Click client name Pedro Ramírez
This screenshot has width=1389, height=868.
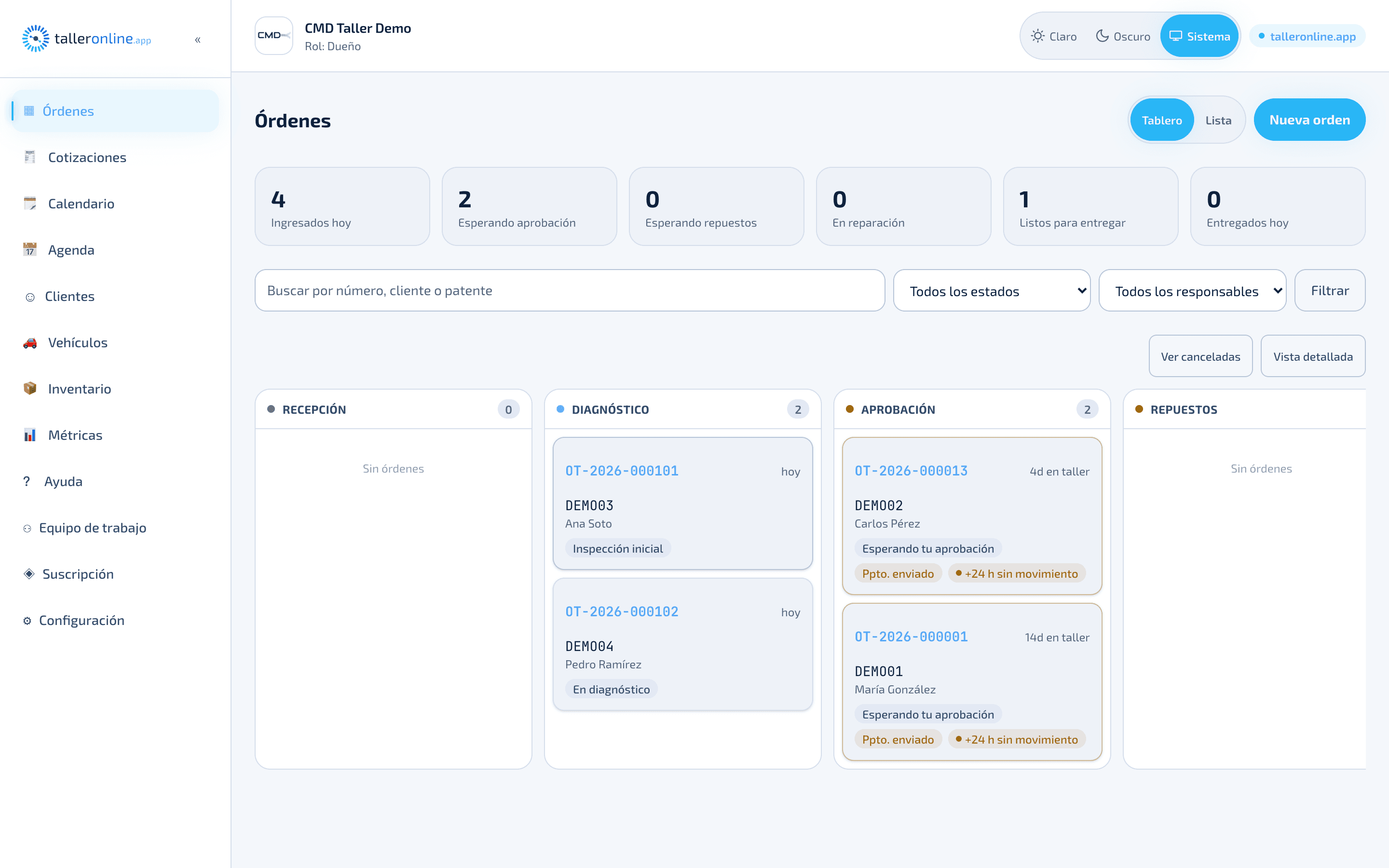[x=603, y=664]
